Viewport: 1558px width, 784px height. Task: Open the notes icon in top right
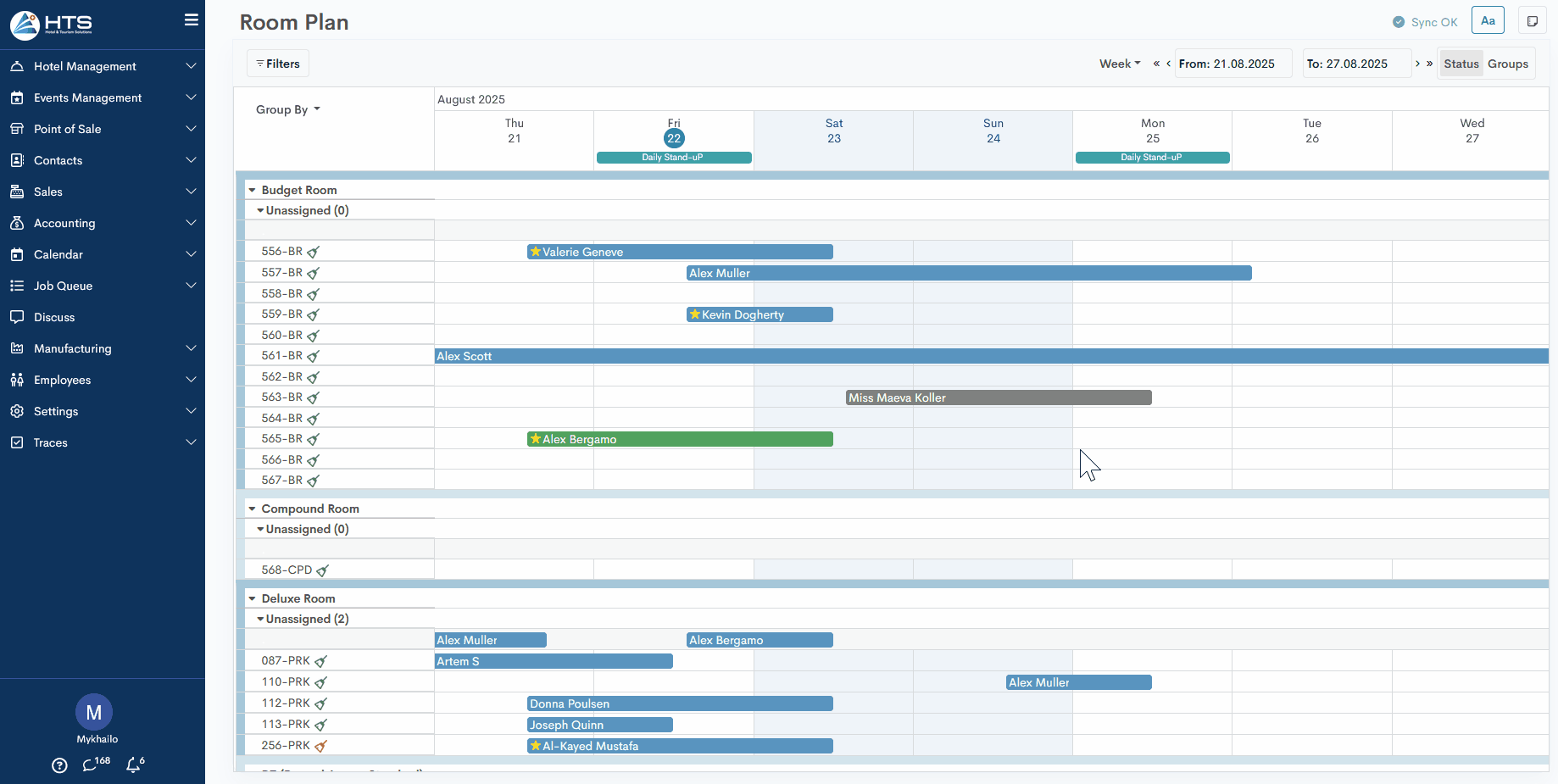coord(1532,21)
